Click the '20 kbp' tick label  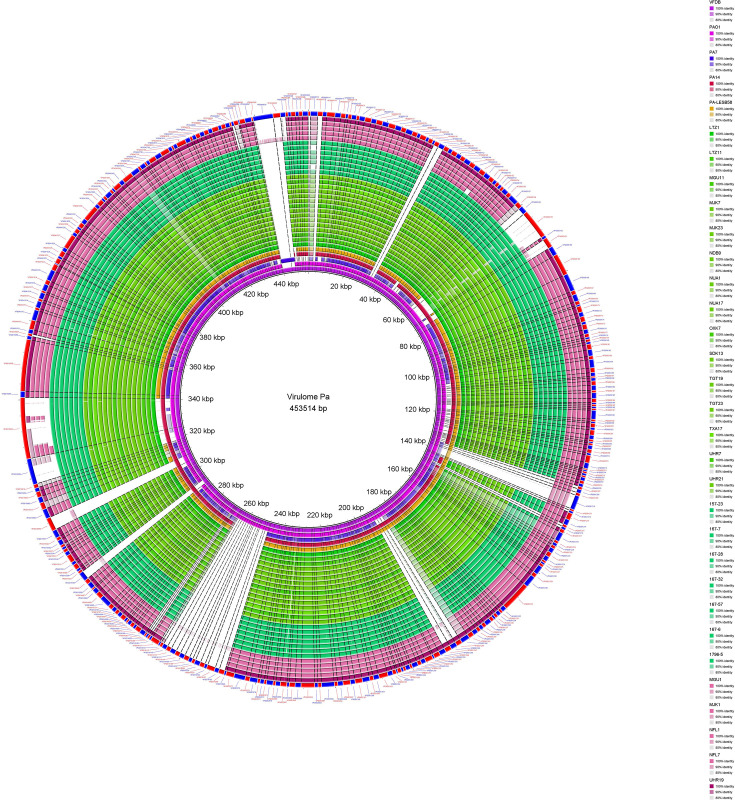341,286
